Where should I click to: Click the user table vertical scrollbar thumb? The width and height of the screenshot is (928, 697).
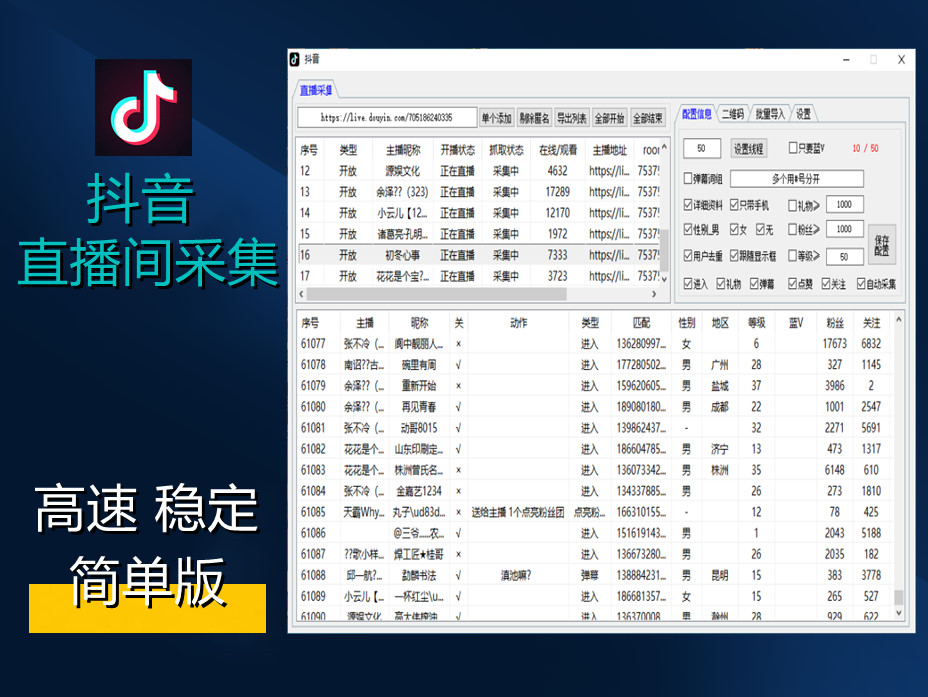(898, 597)
